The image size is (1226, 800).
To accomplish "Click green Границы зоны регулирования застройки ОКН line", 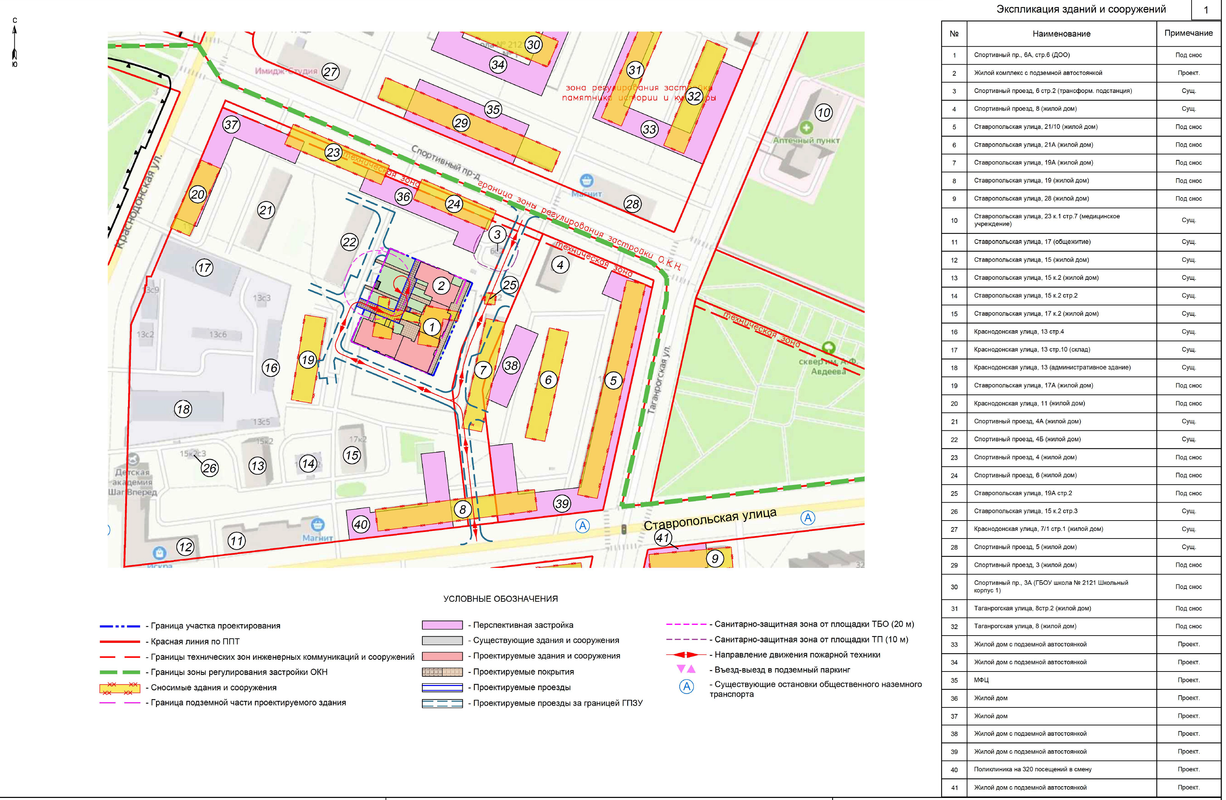I will (119, 672).
